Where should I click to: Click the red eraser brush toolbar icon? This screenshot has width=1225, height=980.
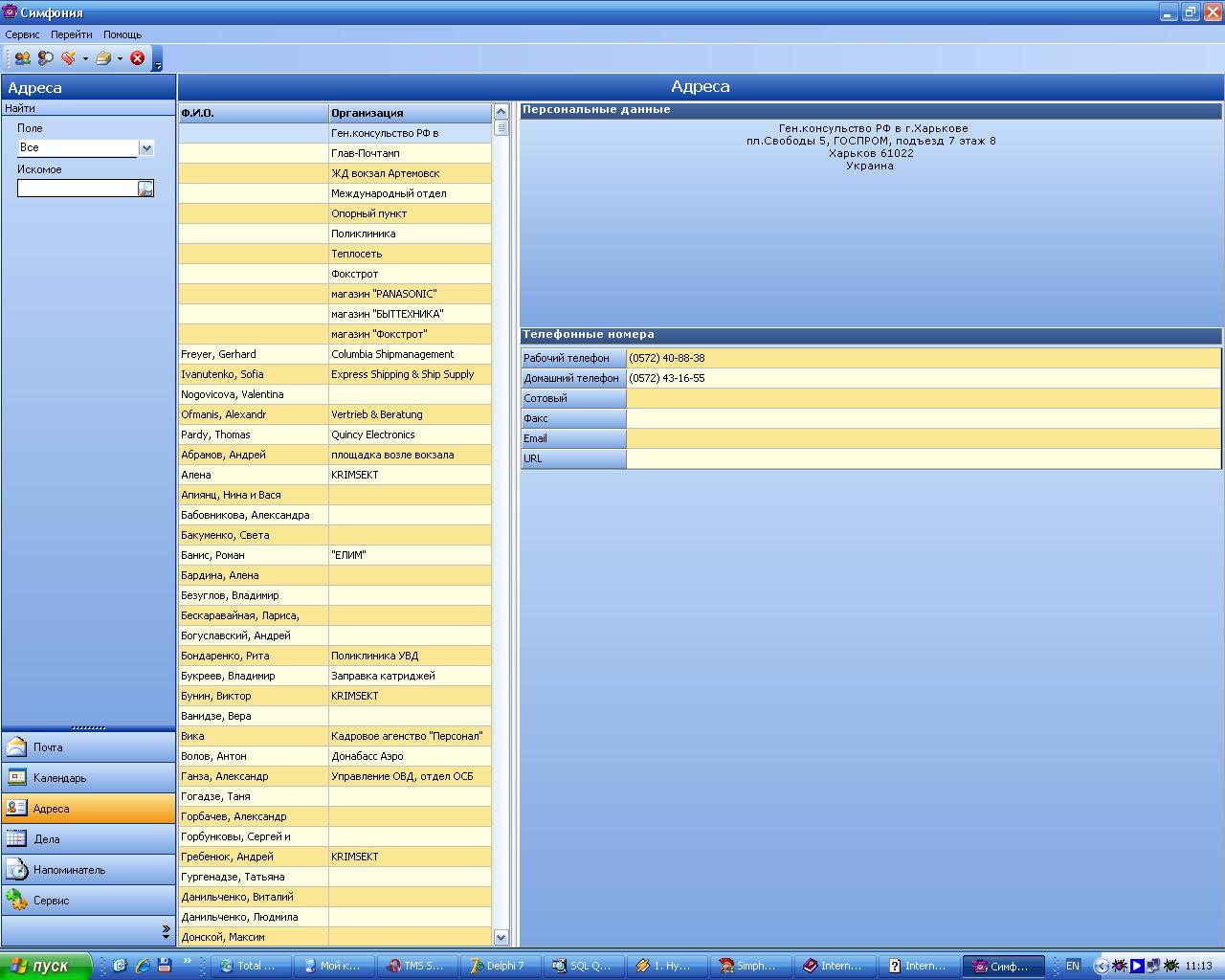68,58
